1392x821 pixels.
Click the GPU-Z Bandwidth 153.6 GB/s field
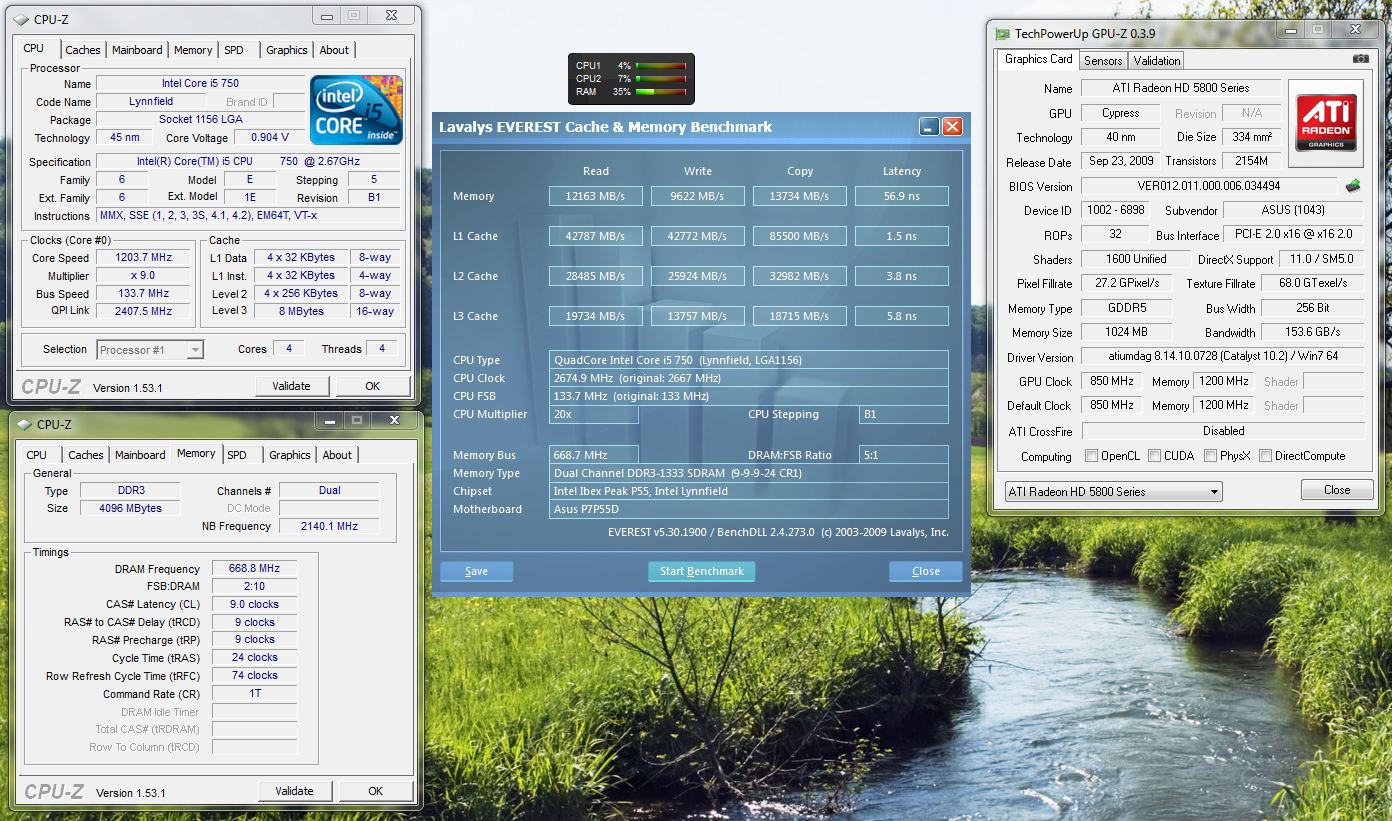[x=1313, y=332]
